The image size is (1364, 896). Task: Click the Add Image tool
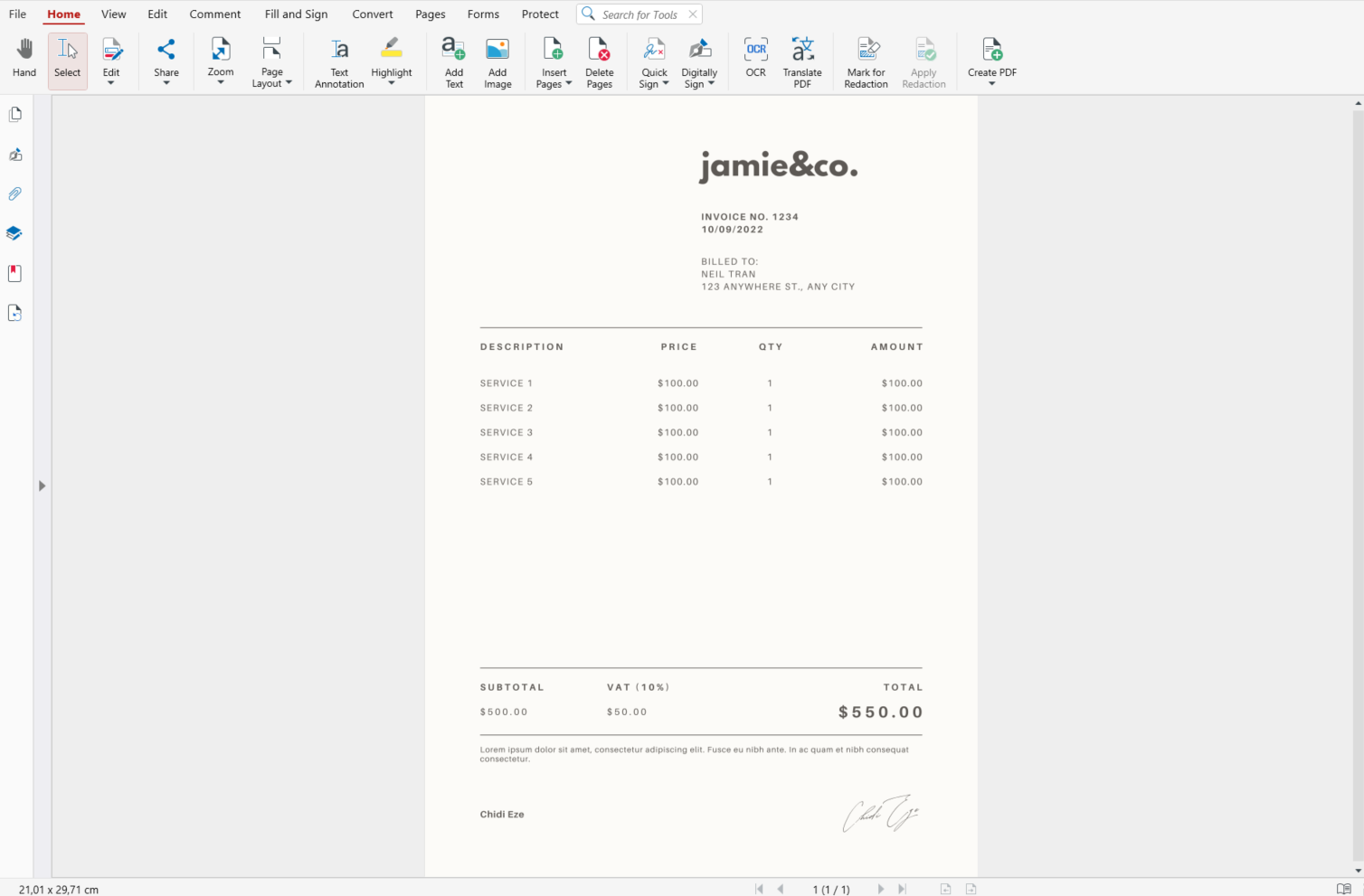click(497, 61)
